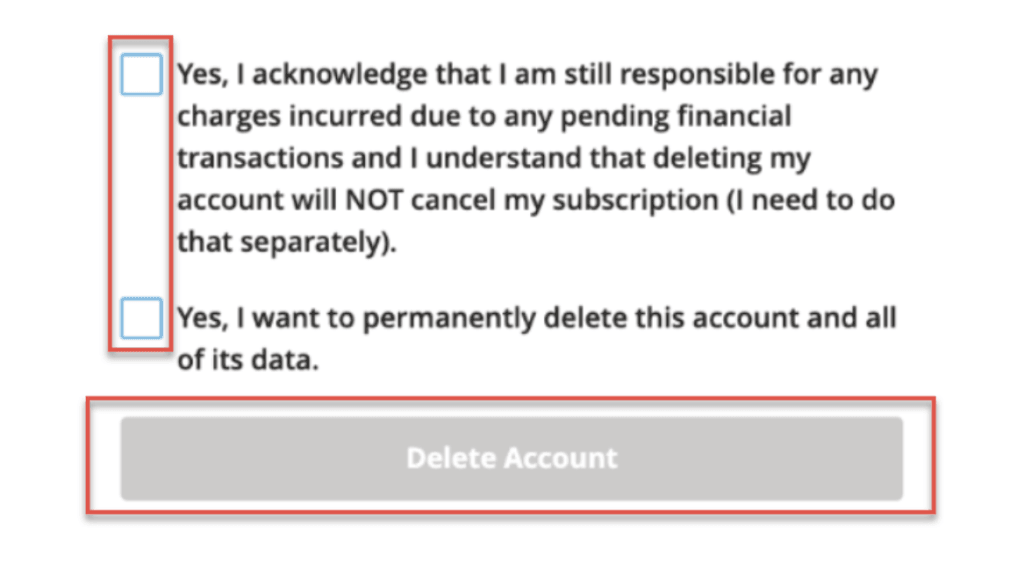Screen dimensions: 1024x577
Task: Mark the subscription cancellation acknowledgment checkbox
Action: click(x=140, y=74)
